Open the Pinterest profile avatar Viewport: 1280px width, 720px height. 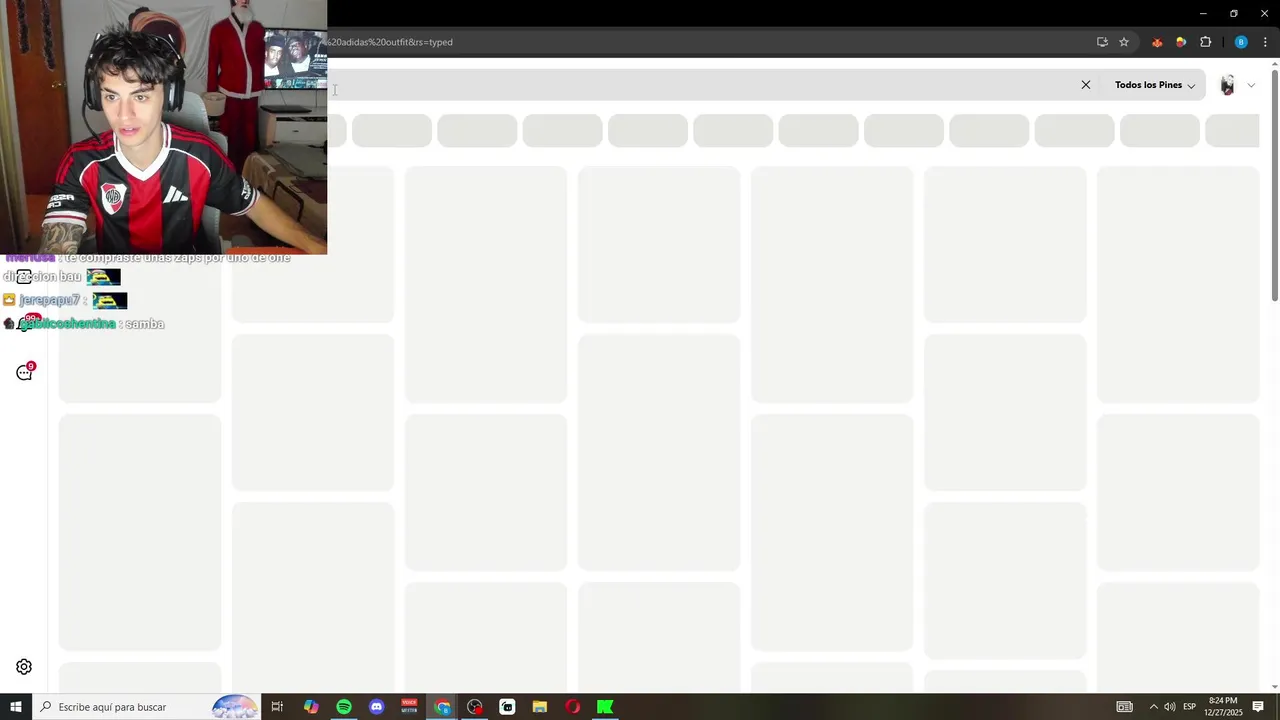click(1227, 85)
